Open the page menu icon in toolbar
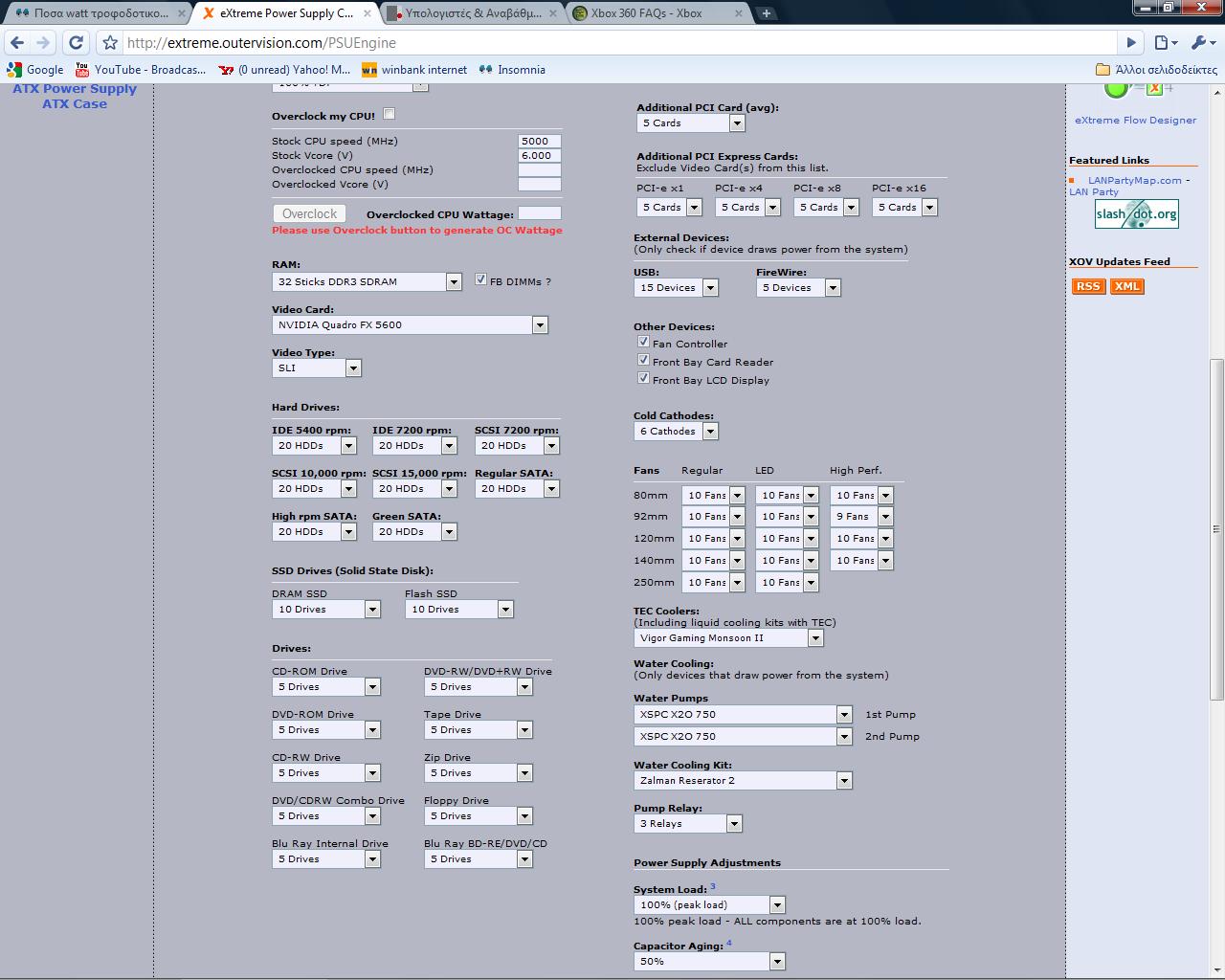The height and width of the screenshot is (980, 1225). (1165, 42)
